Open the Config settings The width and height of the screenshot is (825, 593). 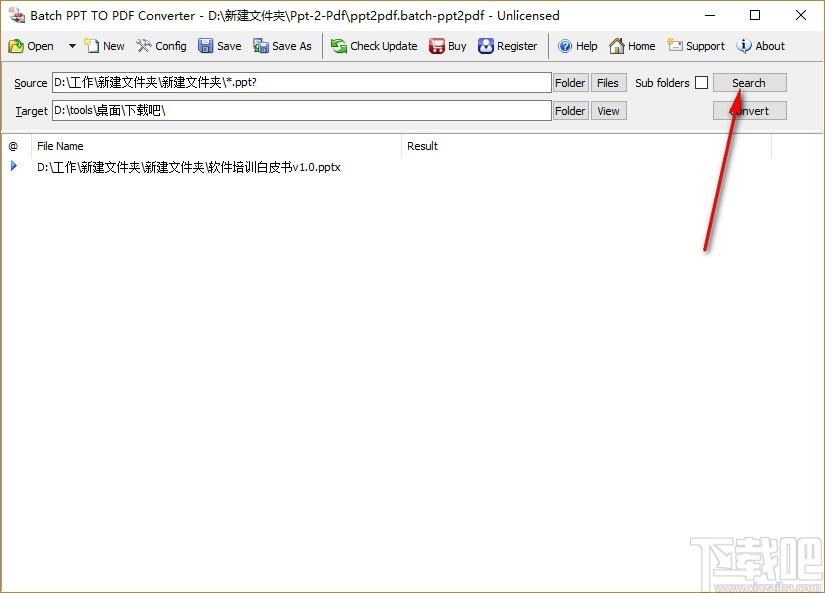click(x=161, y=46)
